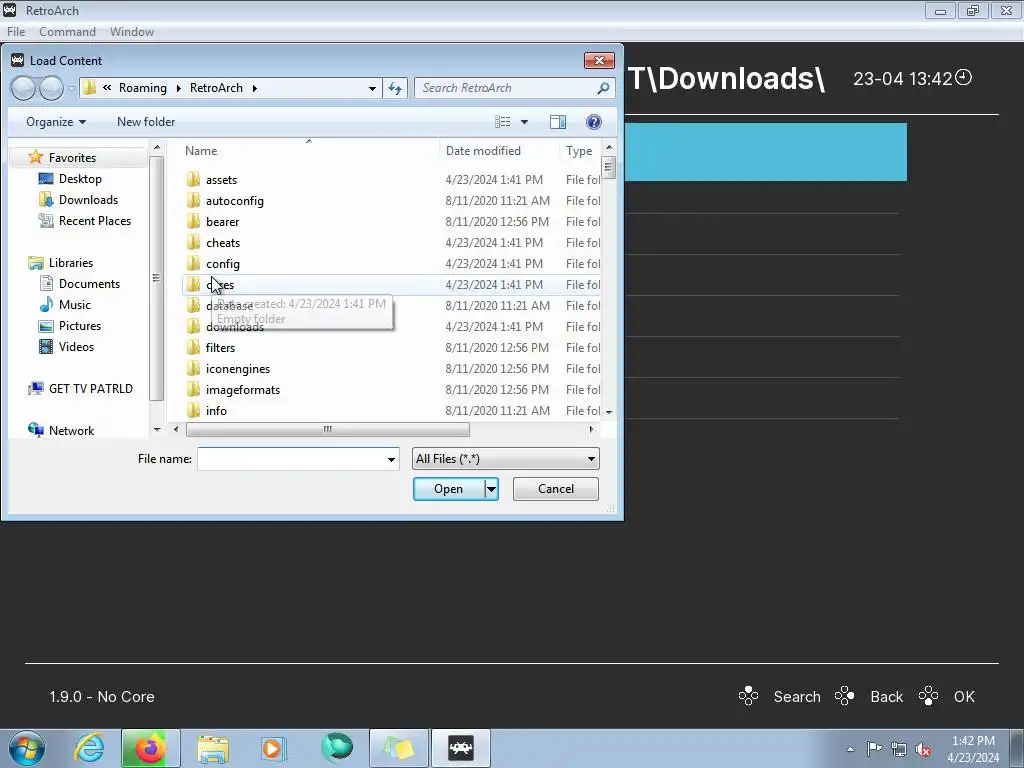Select the info folder row
Viewport: 1024px width, 768px height.
[391, 411]
